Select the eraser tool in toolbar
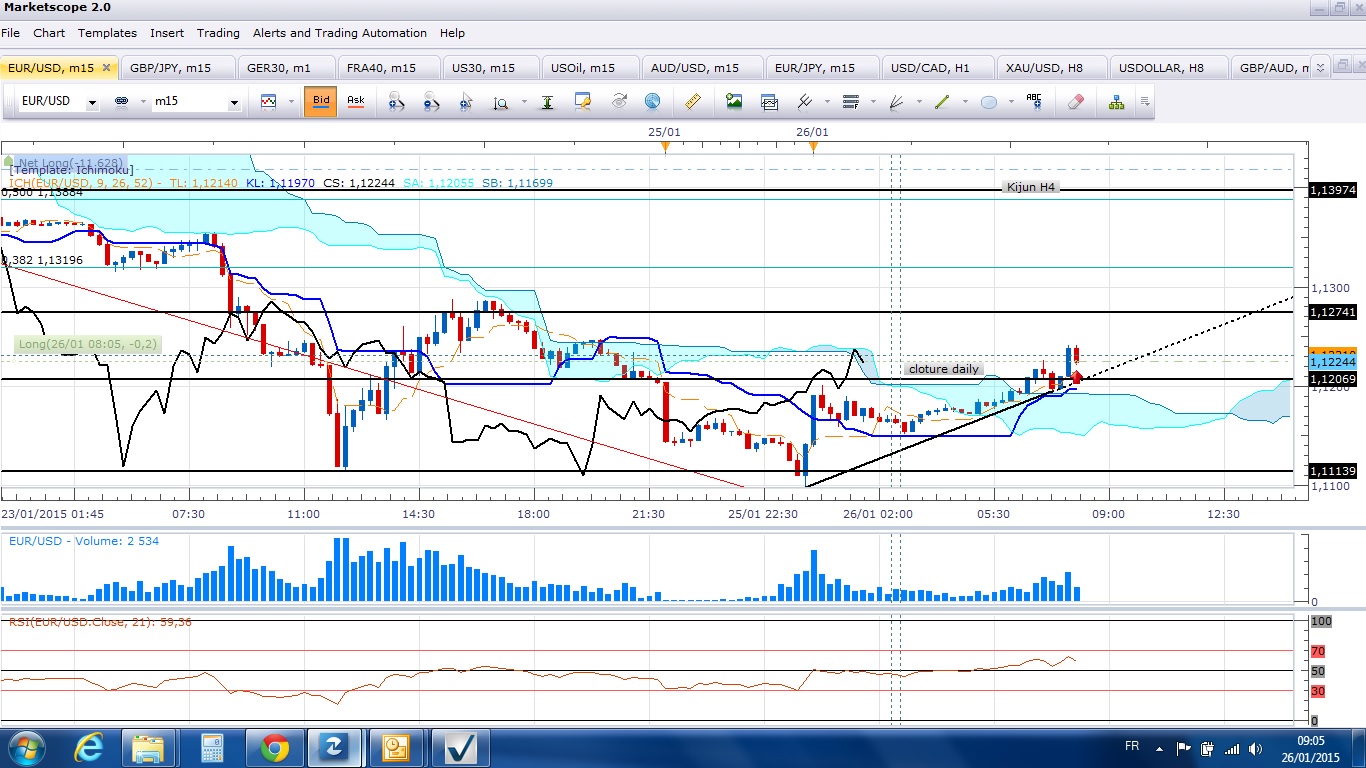This screenshot has height=768, width=1366. click(1076, 102)
